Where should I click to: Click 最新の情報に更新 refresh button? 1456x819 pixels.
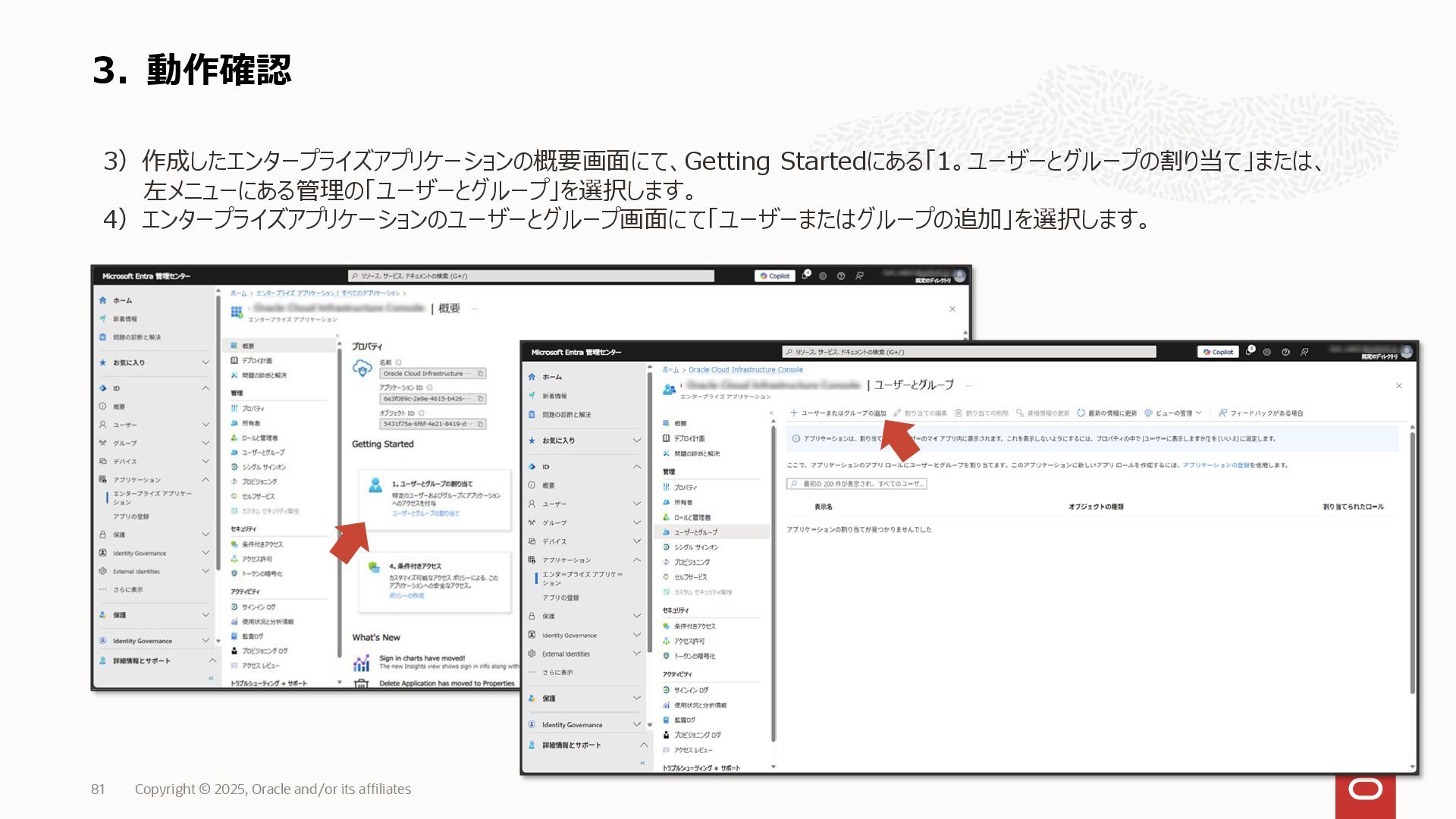coord(1107,413)
